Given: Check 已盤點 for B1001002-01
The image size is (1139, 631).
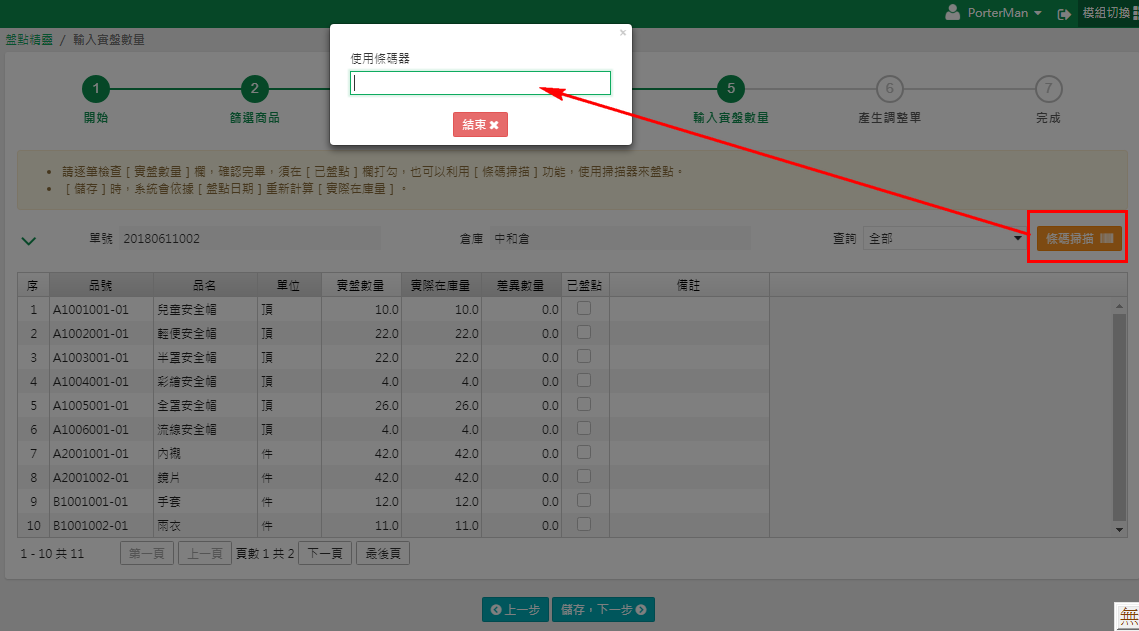Looking at the screenshot, I should coord(583,524).
